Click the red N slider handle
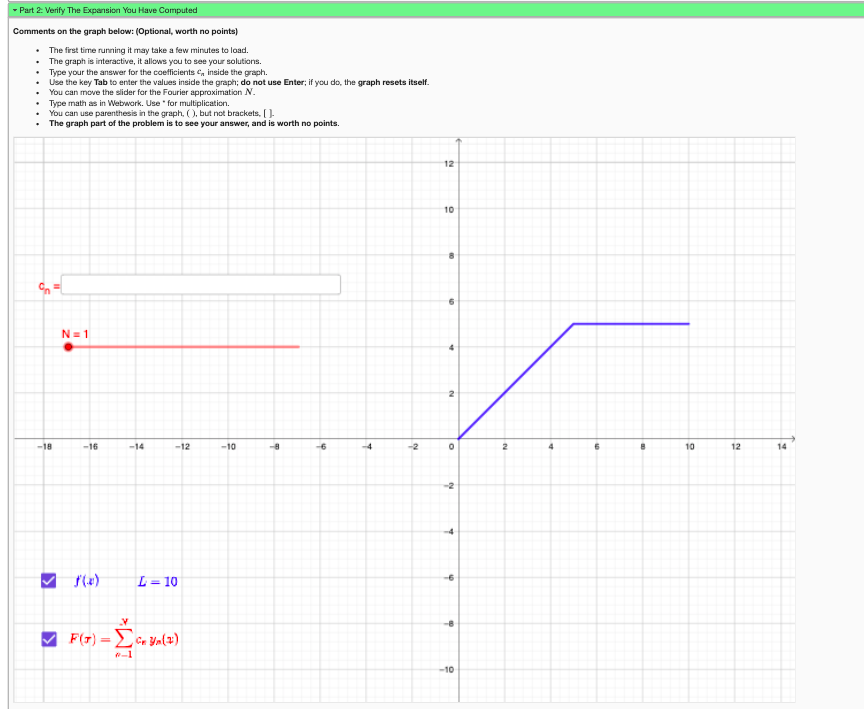Screen dimensions: 864x709 click(68, 347)
